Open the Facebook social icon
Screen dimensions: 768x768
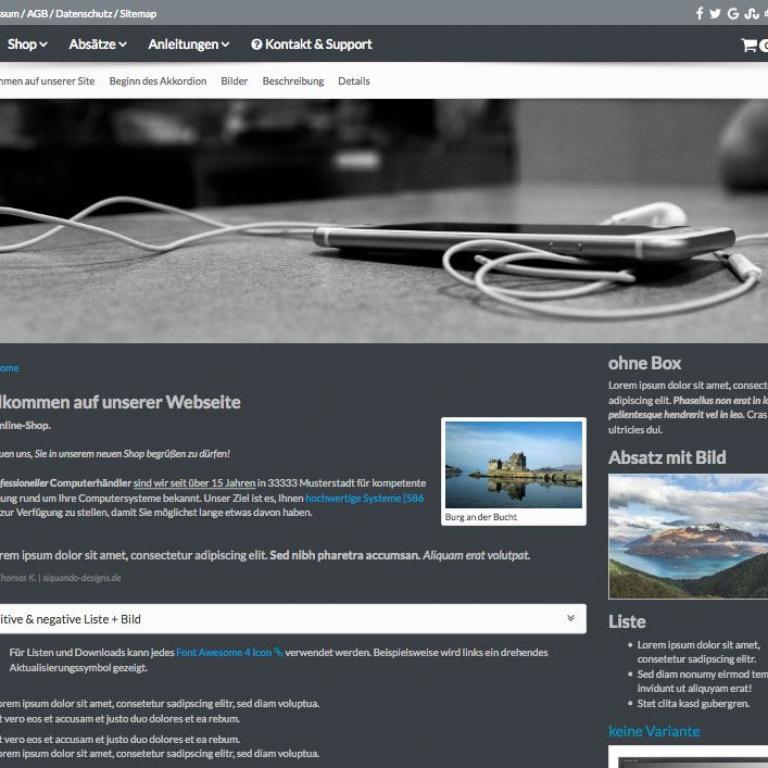coord(700,14)
